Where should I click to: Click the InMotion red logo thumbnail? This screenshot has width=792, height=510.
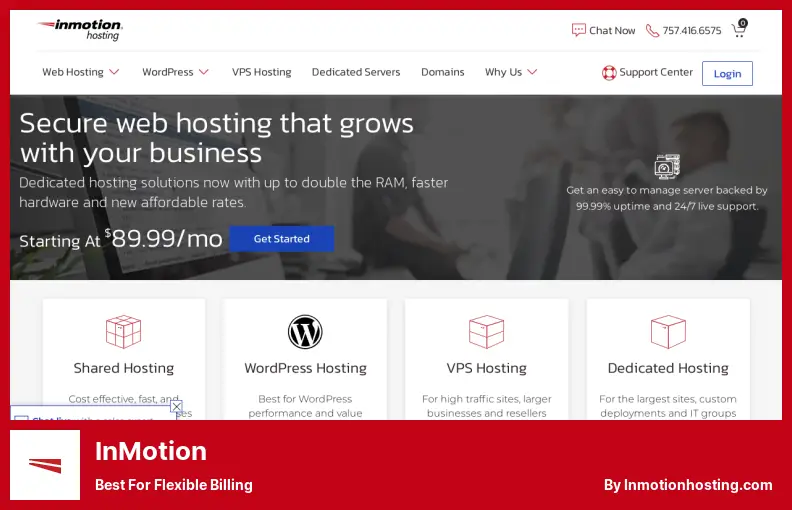click(45, 465)
